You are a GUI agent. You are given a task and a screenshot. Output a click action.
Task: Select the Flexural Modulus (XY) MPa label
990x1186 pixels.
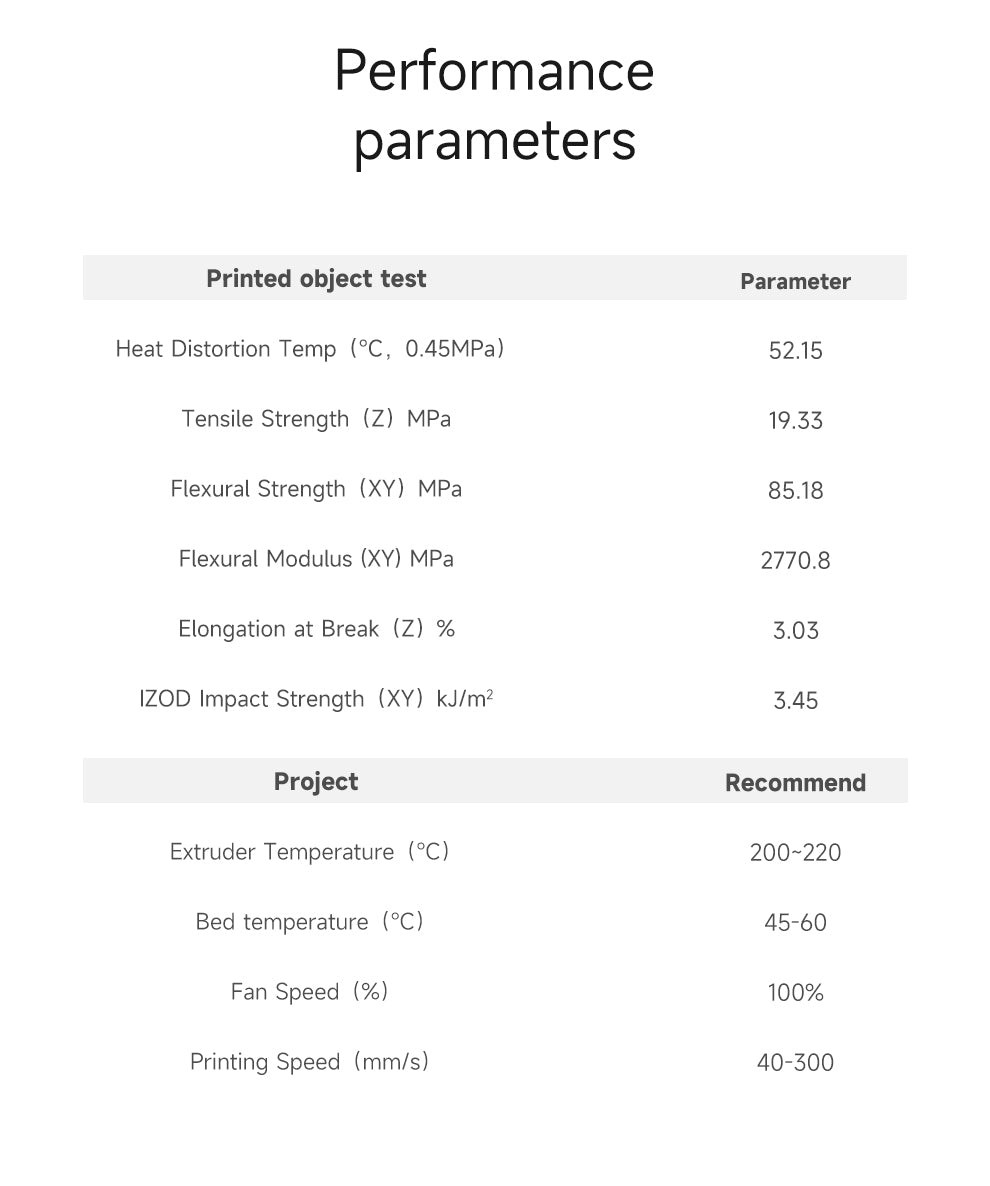tap(316, 559)
